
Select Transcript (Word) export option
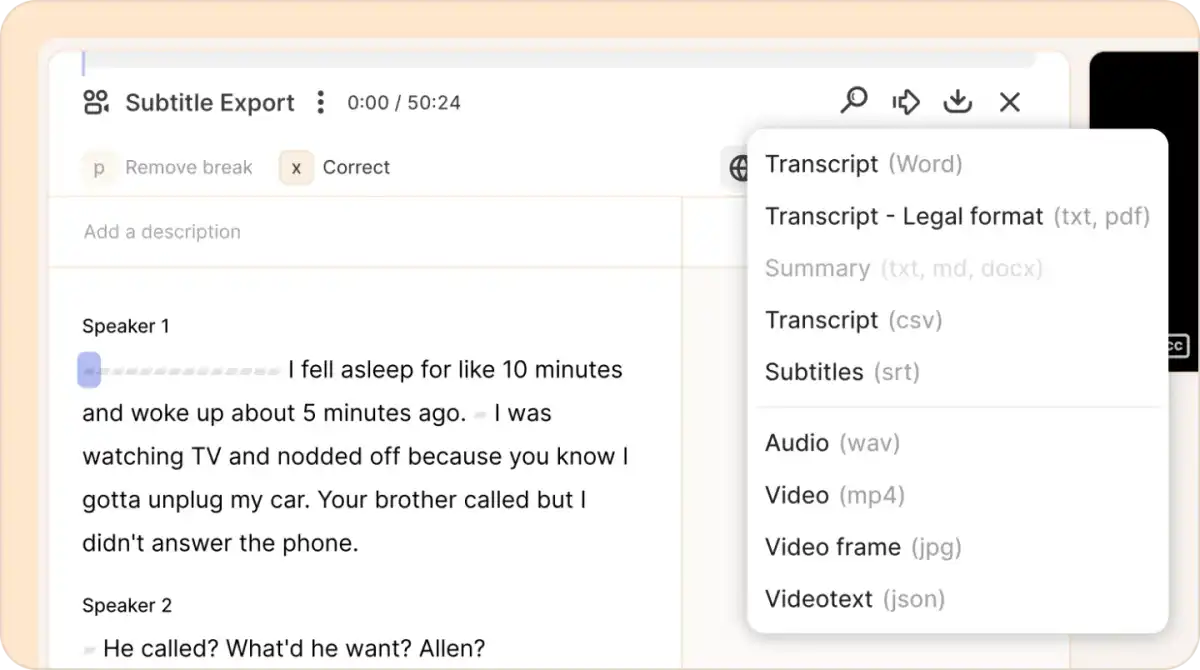tap(863, 164)
